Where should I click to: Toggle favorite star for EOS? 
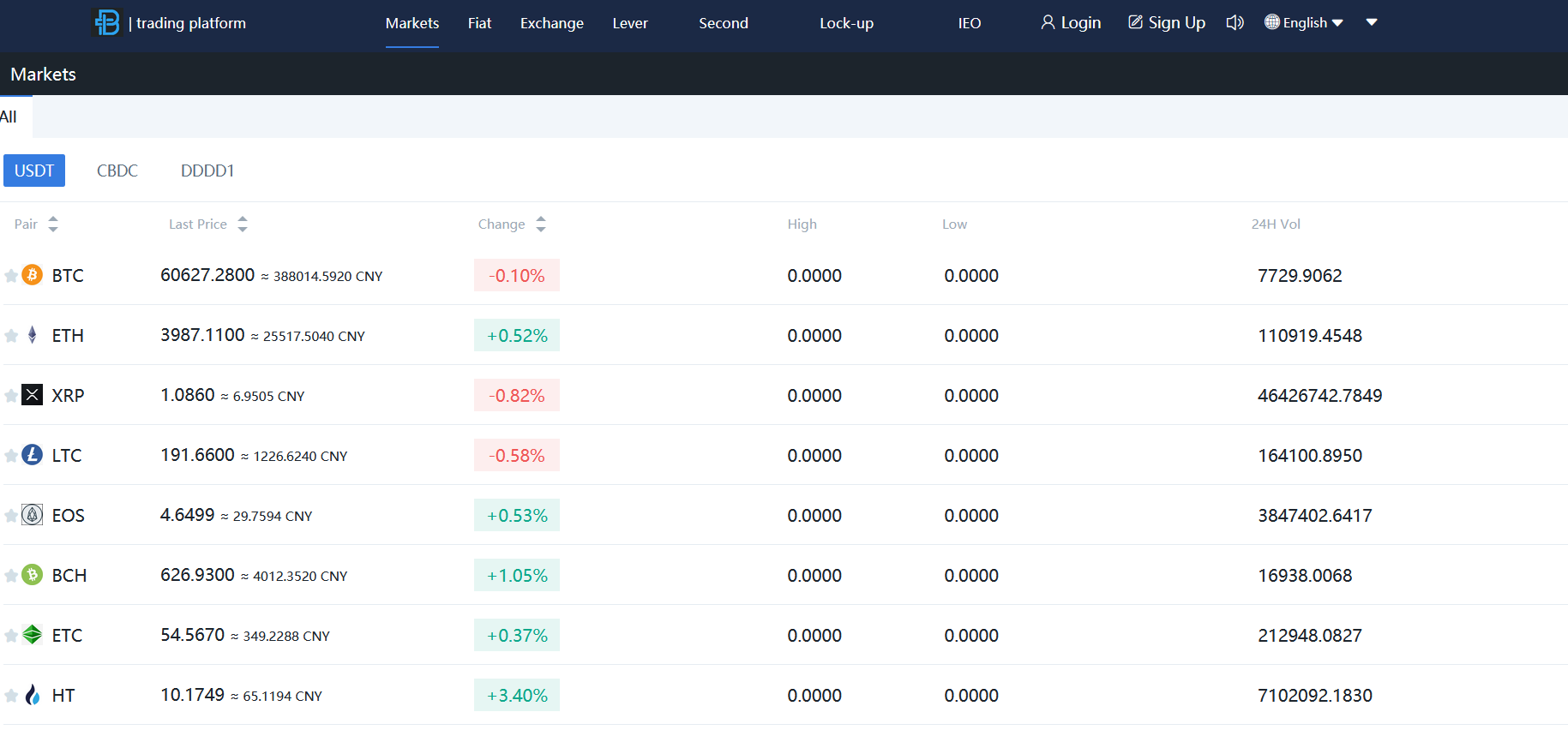[x=11, y=516]
